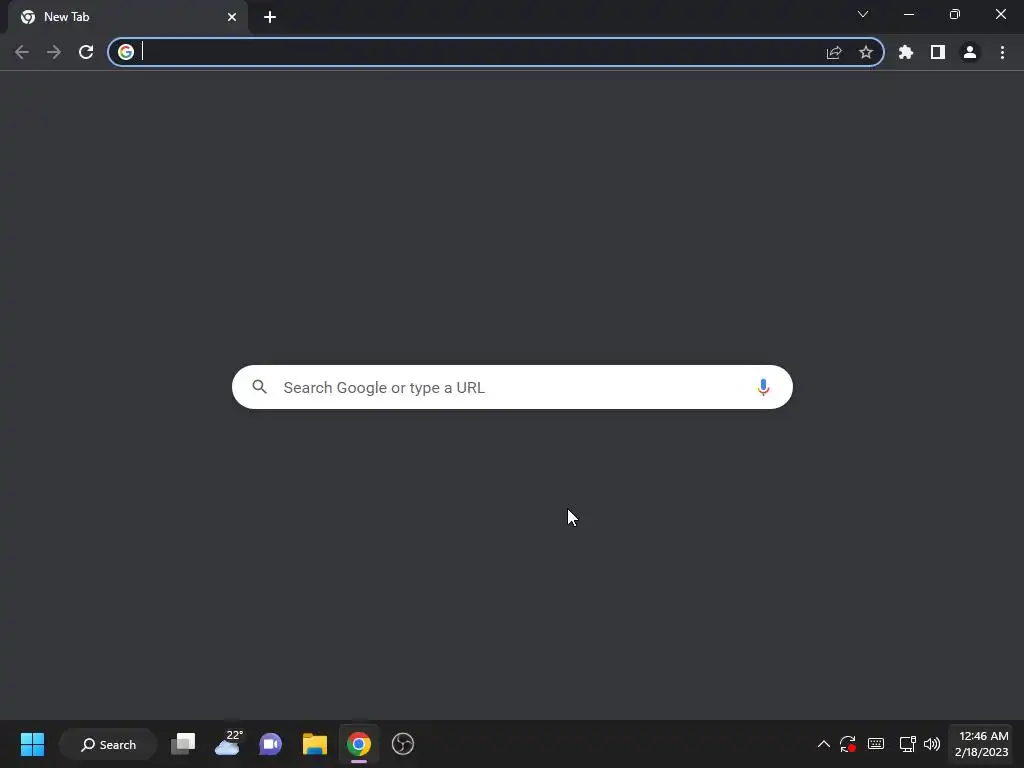Click the Chrome taskbar icon
Screen dimensions: 1024x768
[359, 744]
